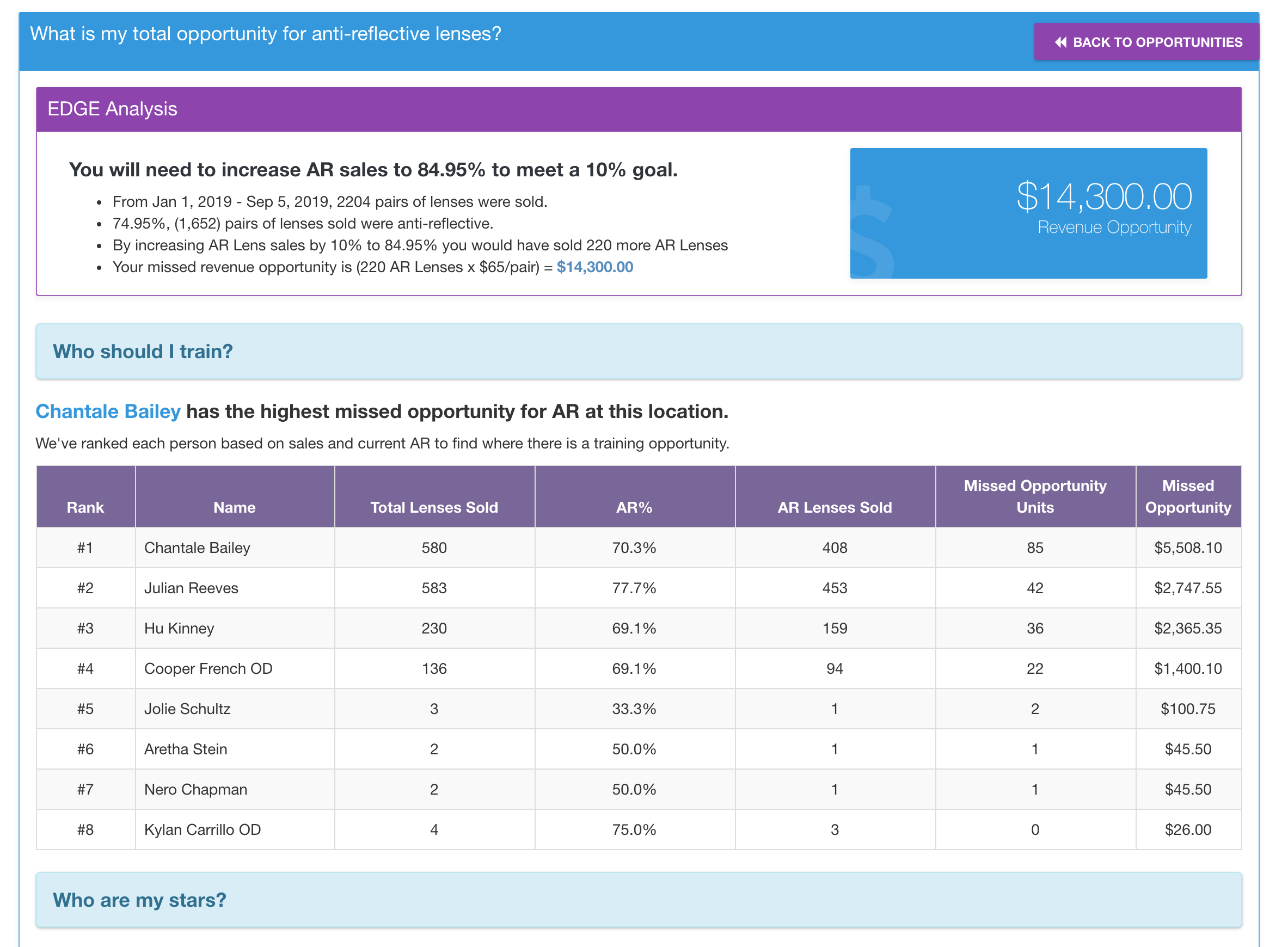Click the #1 rank cell
The height and width of the screenshot is (947, 1288).
click(x=85, y=548)
